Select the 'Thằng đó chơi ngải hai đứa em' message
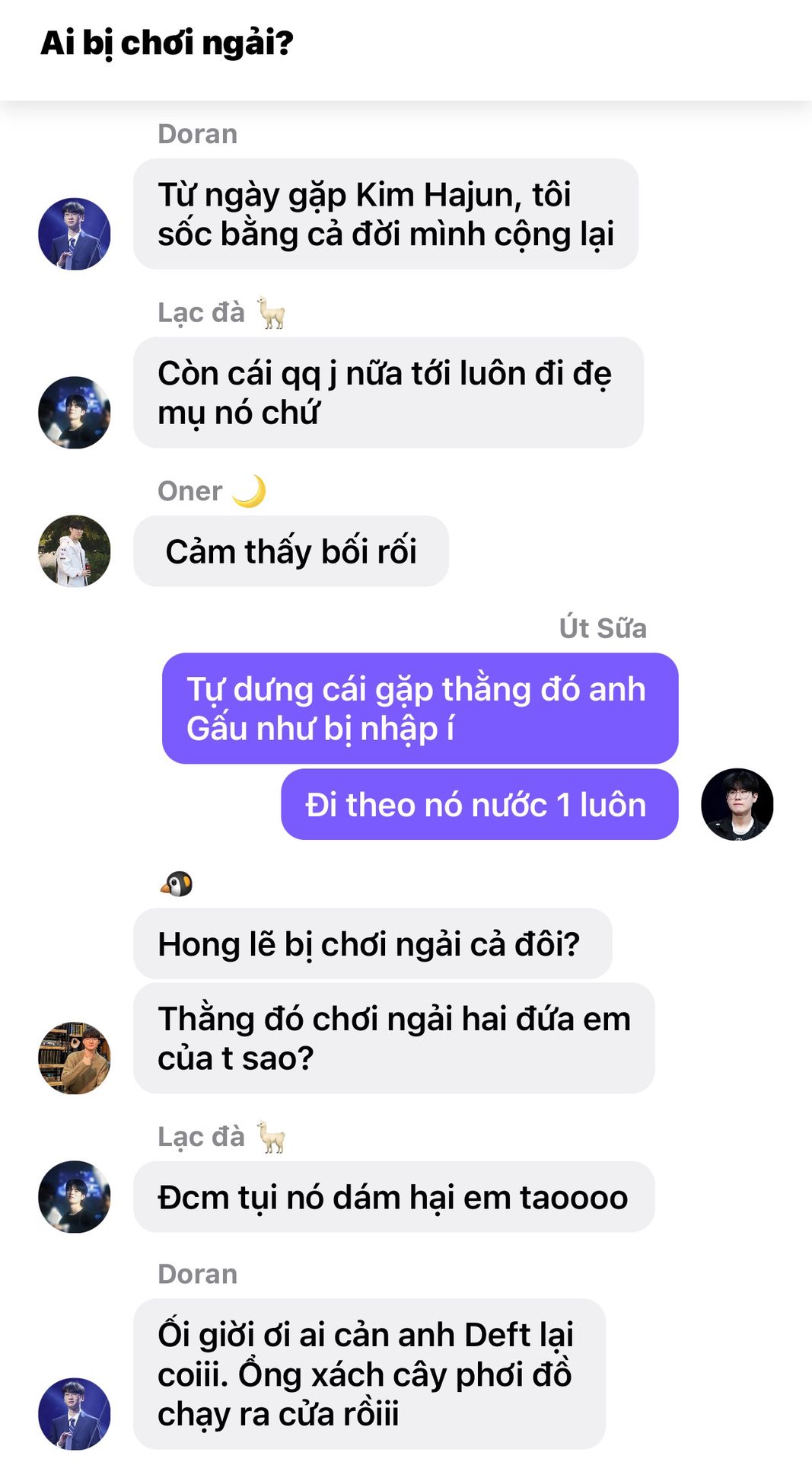Screen dimensions: 812x1462 click(x=394, y=1038)
